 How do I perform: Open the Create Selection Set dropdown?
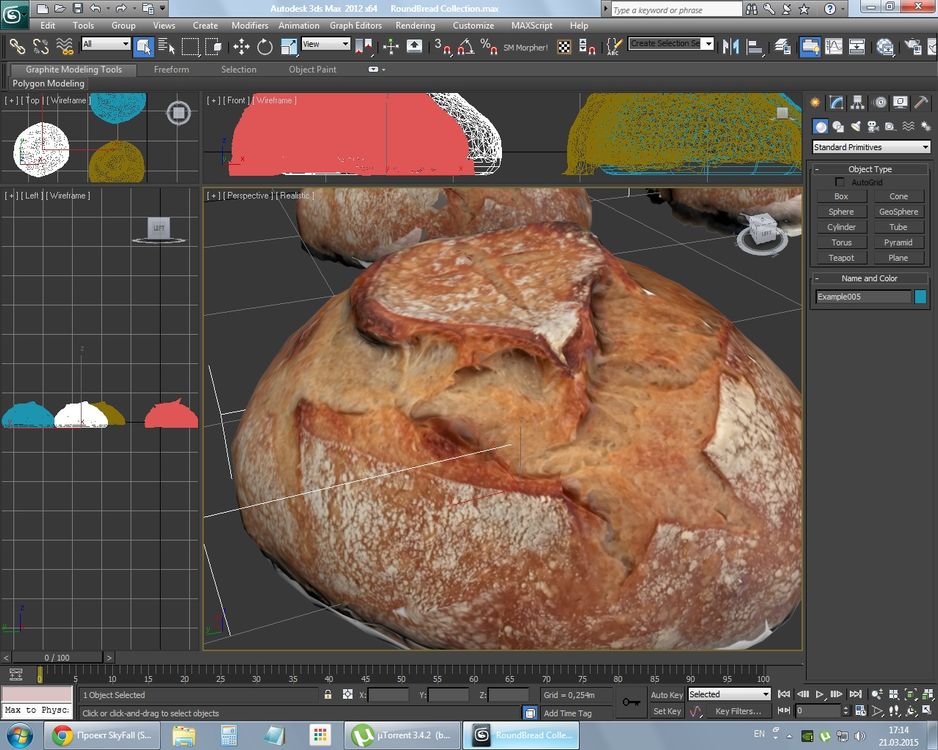pyautogui.click(x=671, y=44)
